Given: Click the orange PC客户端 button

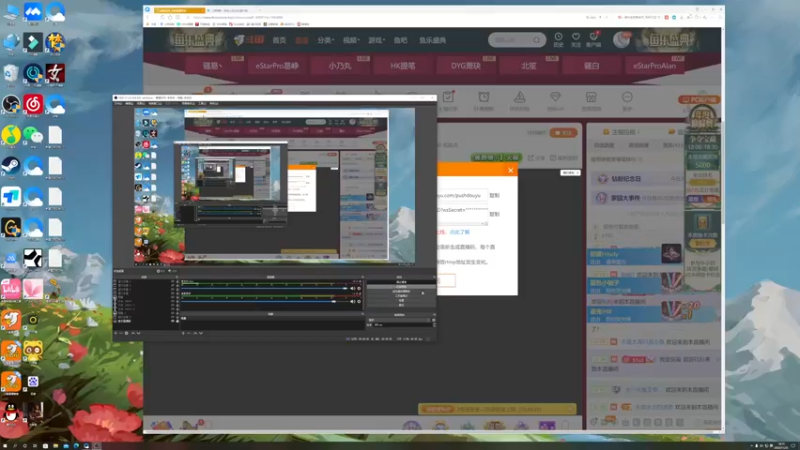Looking at the screenshot, I should point(698,99).
